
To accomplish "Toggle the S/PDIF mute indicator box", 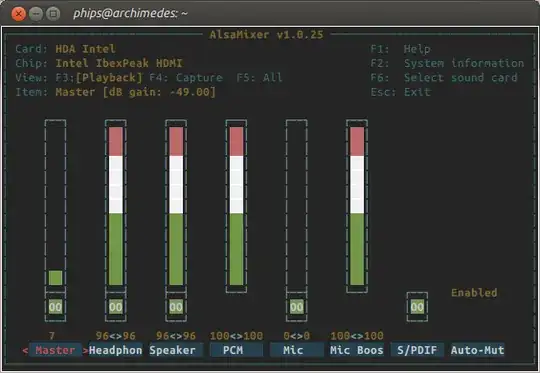I will coord(417,307).
